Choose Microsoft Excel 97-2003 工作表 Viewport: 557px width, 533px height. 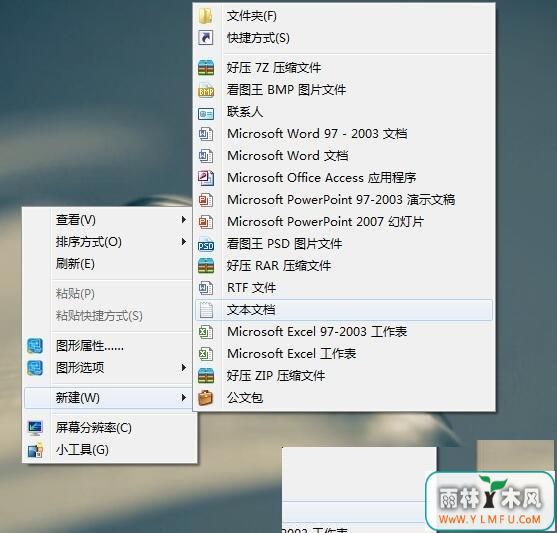click(x=317, y=332)
